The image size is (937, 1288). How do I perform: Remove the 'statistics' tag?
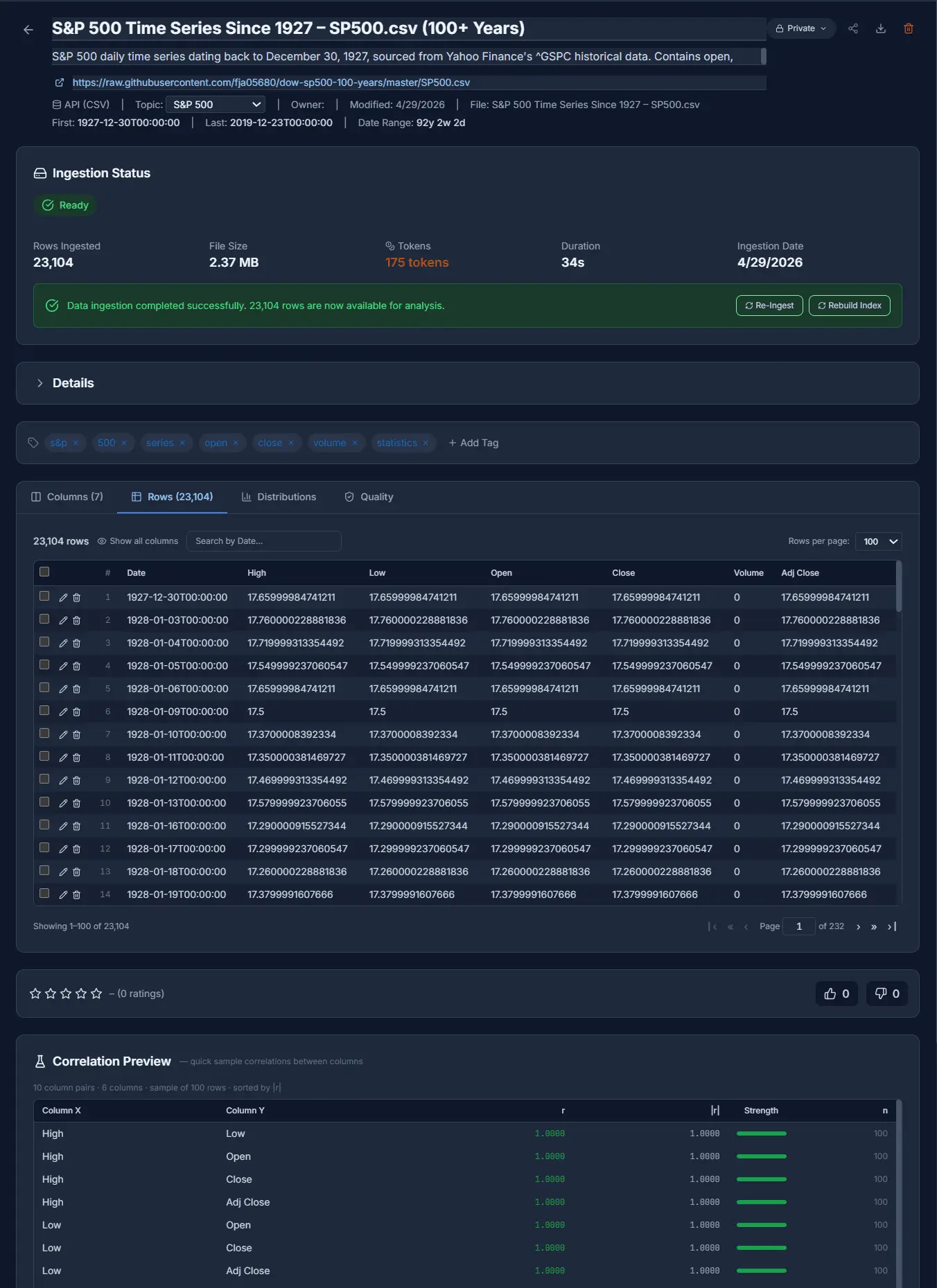(x=426, y=443)
